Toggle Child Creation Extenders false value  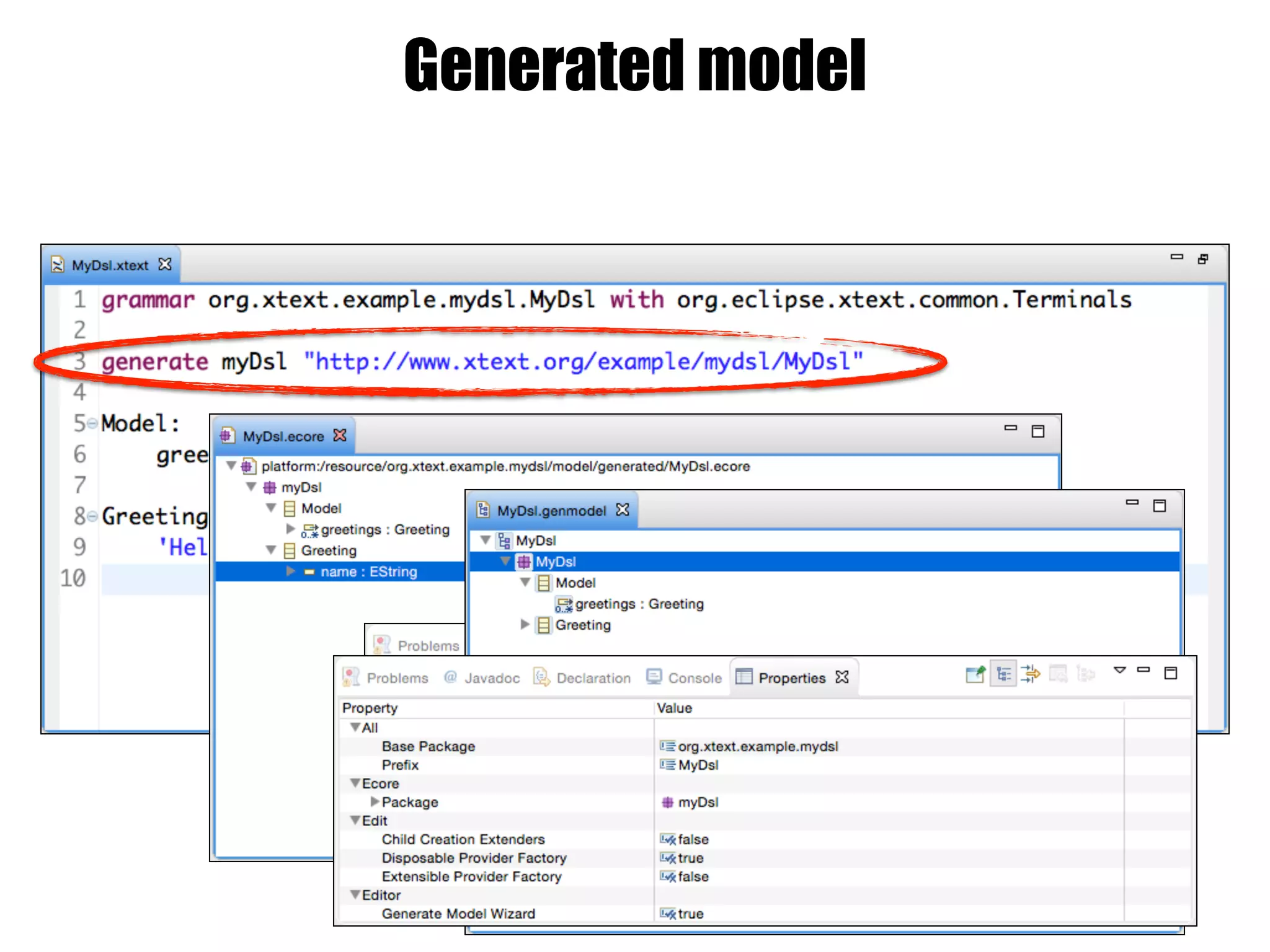click(x=693, y=839)
